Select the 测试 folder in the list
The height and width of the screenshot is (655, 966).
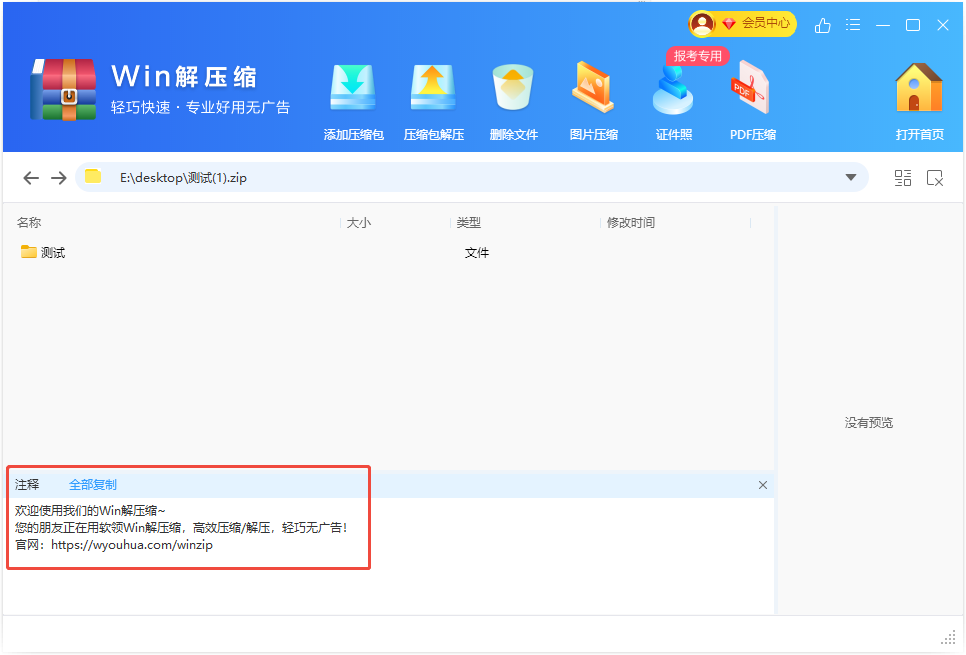click(53, 253)
